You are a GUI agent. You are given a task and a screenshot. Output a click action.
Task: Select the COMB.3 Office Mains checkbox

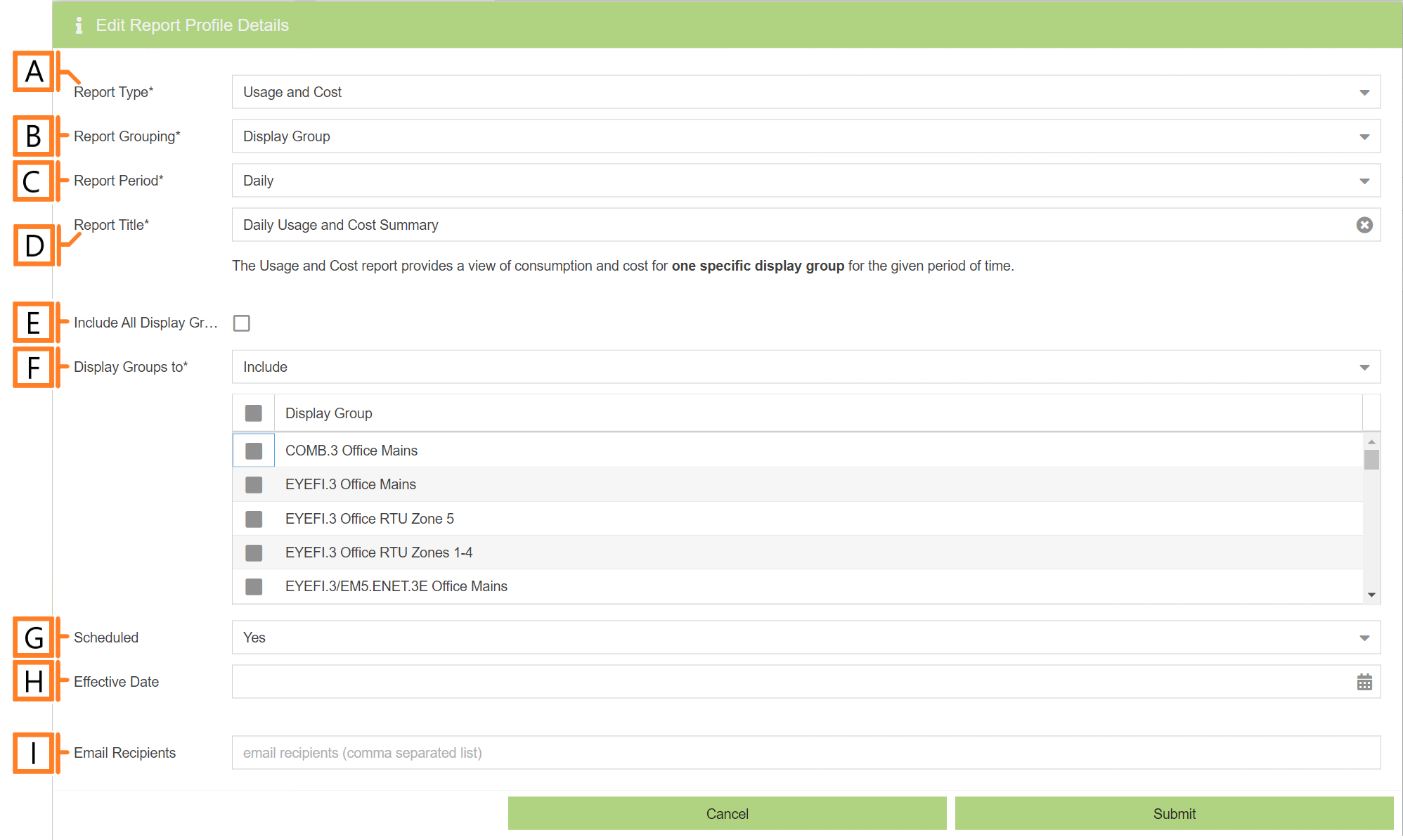253,450
